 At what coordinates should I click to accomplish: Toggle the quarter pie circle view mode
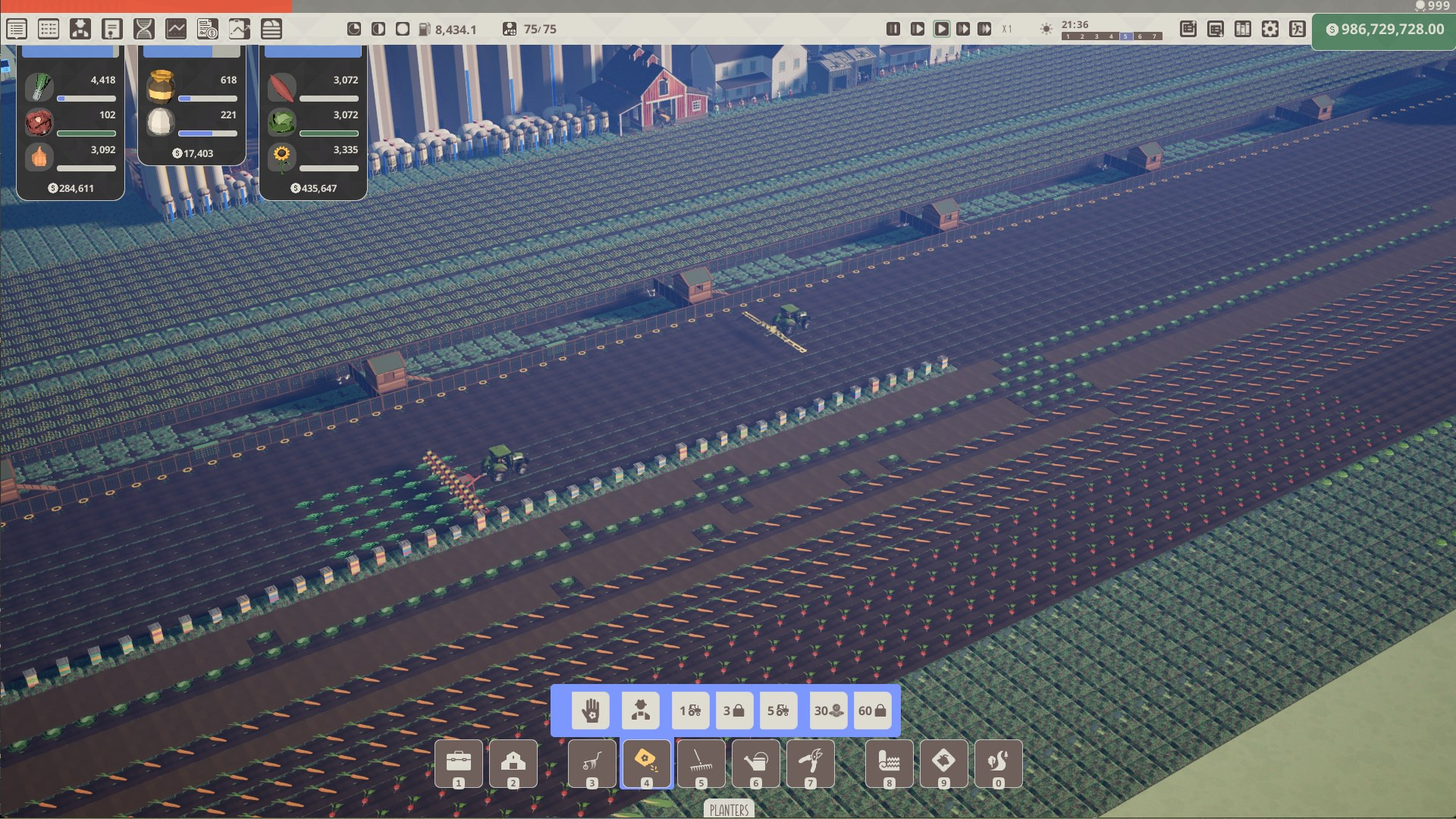click(x=354, y=29)
